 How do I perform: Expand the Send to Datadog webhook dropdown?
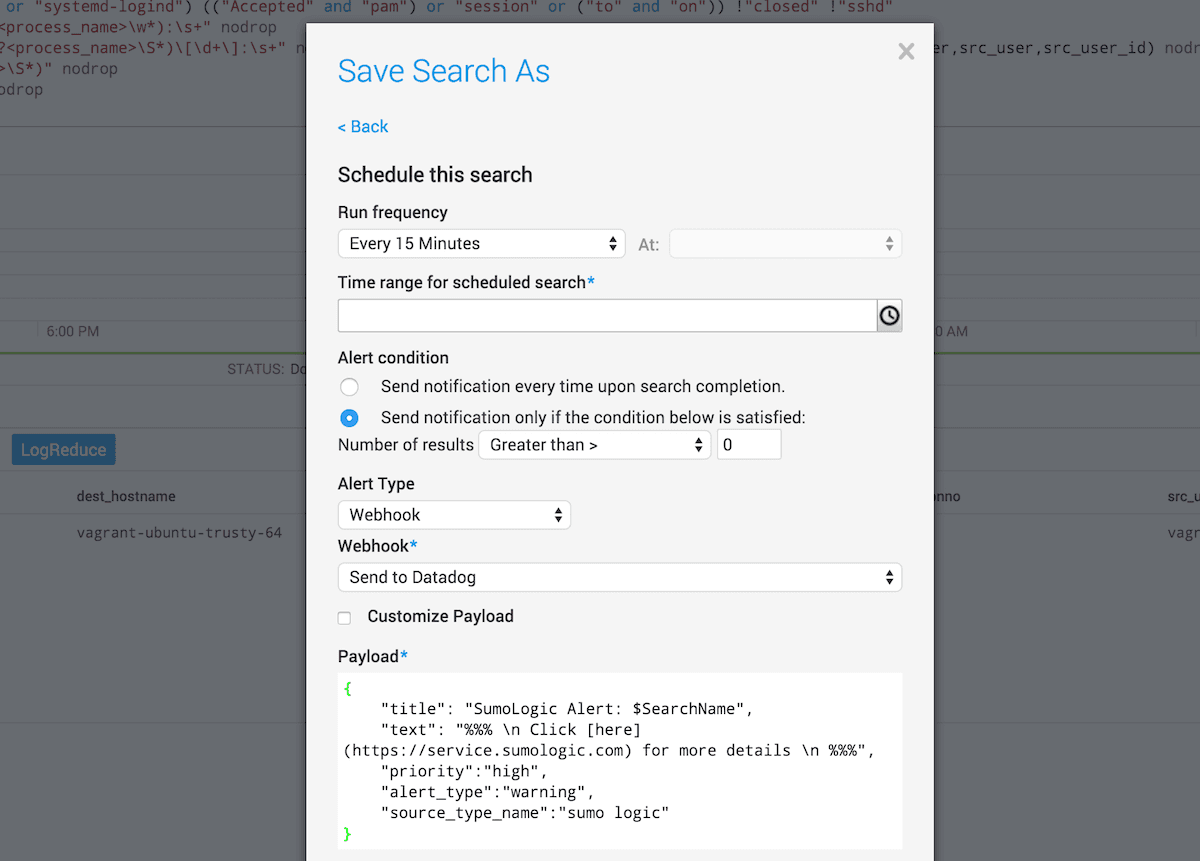tap(620, 577)
